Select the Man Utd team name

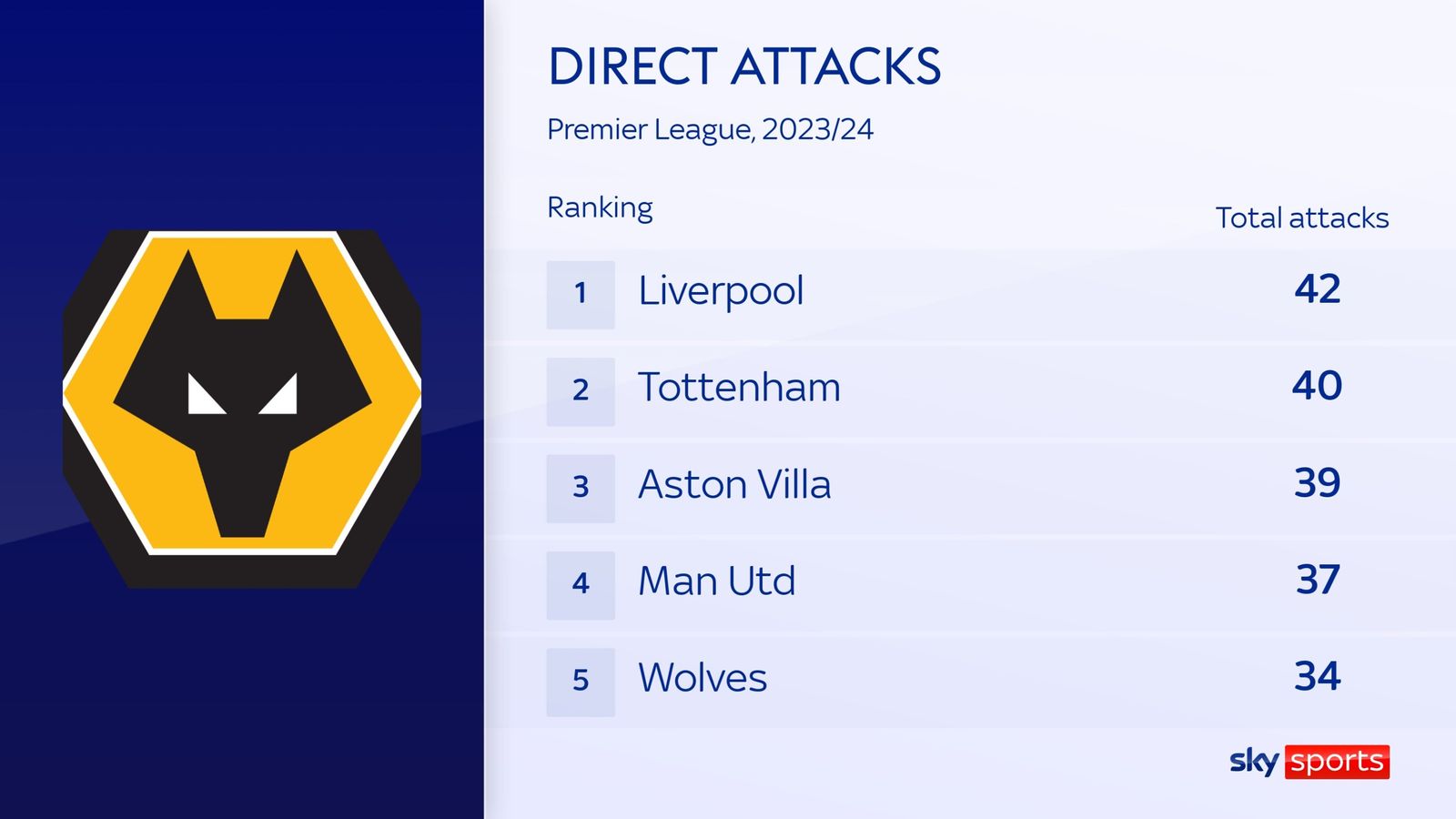tap(717, 581)
